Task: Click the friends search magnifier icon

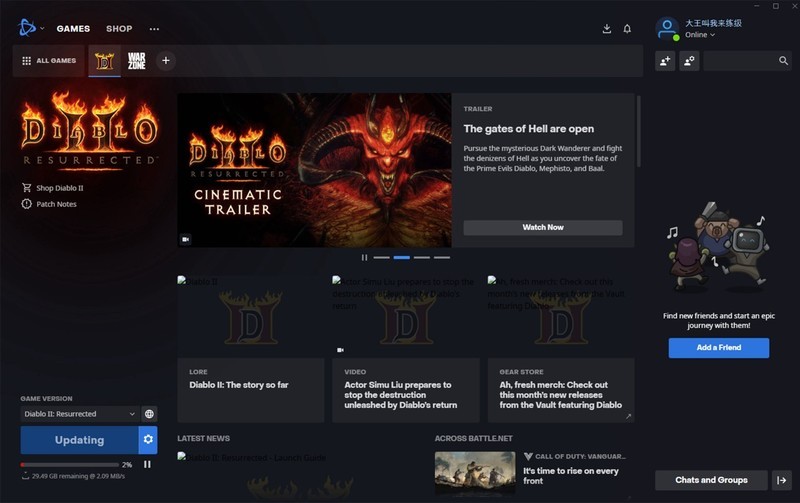Action: 783,61
